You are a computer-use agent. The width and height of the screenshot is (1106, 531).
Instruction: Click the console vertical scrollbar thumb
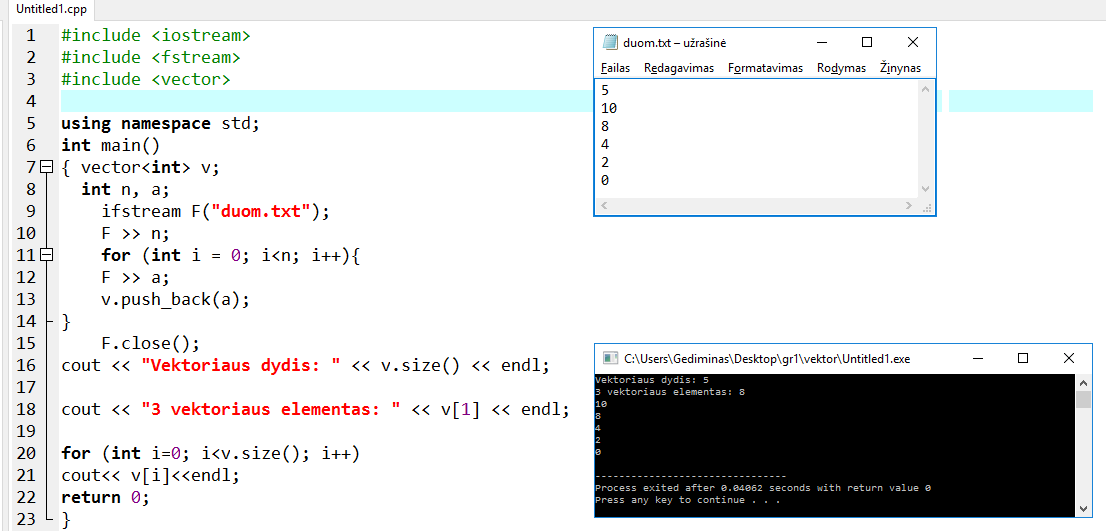(x=1084, y=399)
